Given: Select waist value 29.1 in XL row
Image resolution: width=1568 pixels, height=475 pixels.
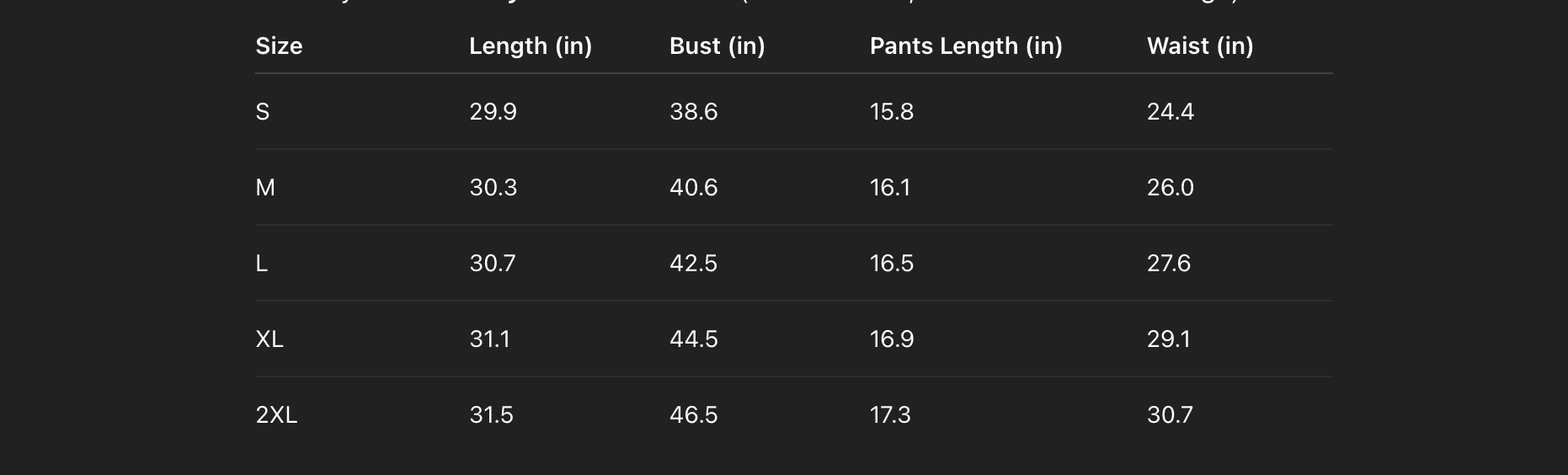Looking at the screenshot, I should (x=1169, y=339).
